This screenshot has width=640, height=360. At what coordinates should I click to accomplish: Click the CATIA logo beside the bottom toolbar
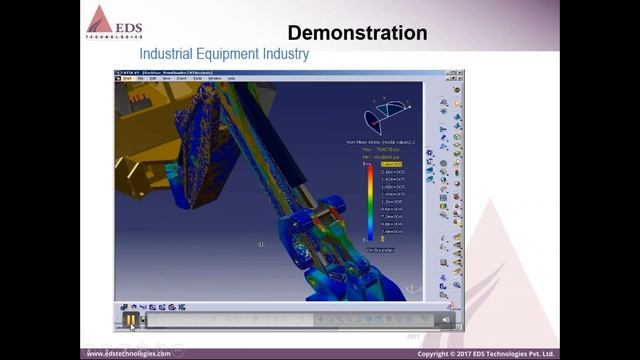tap(453, 307)
